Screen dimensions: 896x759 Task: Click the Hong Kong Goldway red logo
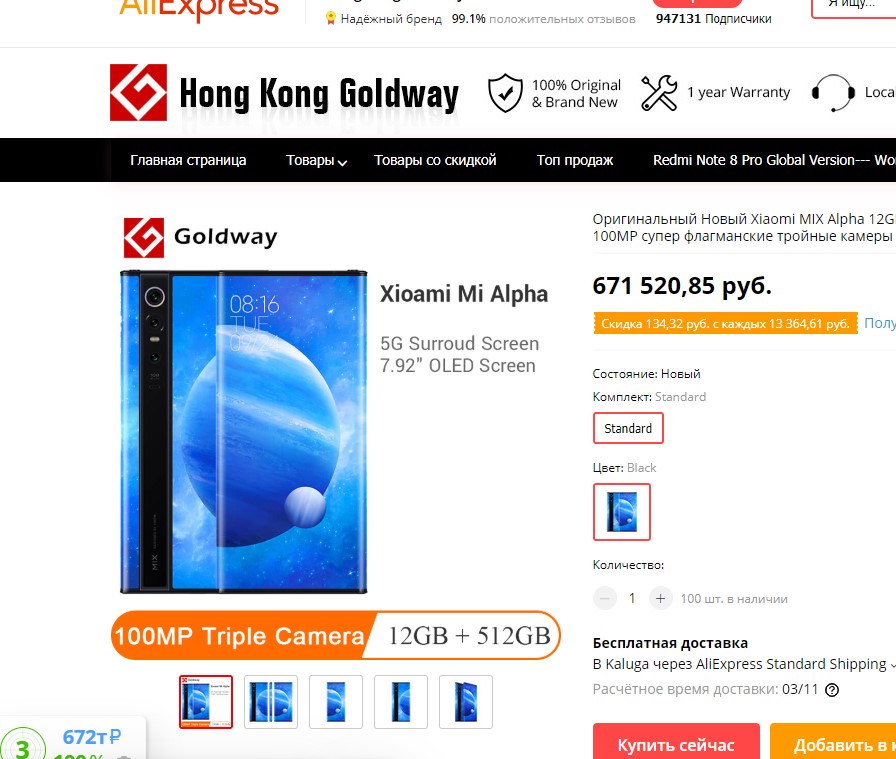138,93
